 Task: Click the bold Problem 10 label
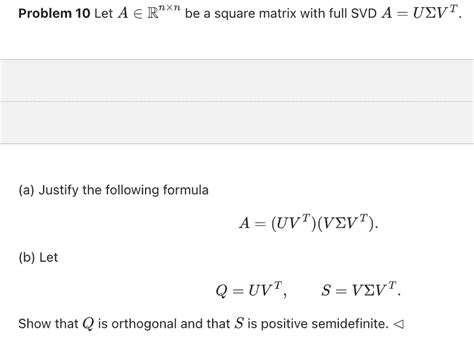click(x=54, y=14)
